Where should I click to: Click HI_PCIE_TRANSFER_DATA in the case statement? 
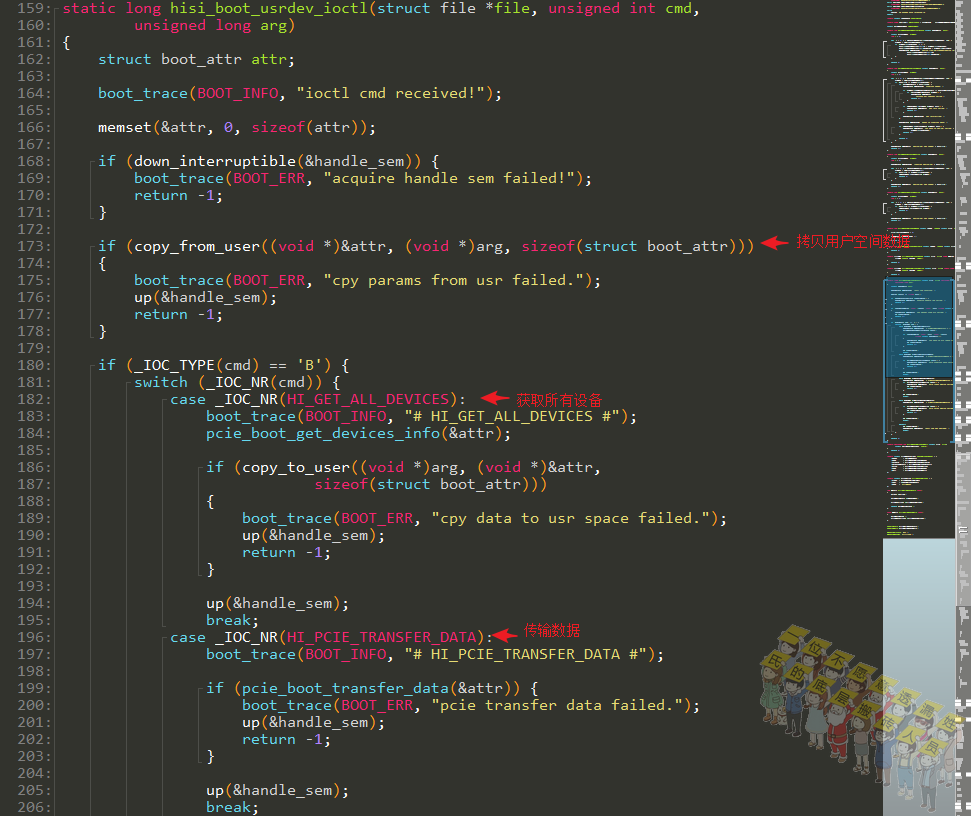pos(381,638)
